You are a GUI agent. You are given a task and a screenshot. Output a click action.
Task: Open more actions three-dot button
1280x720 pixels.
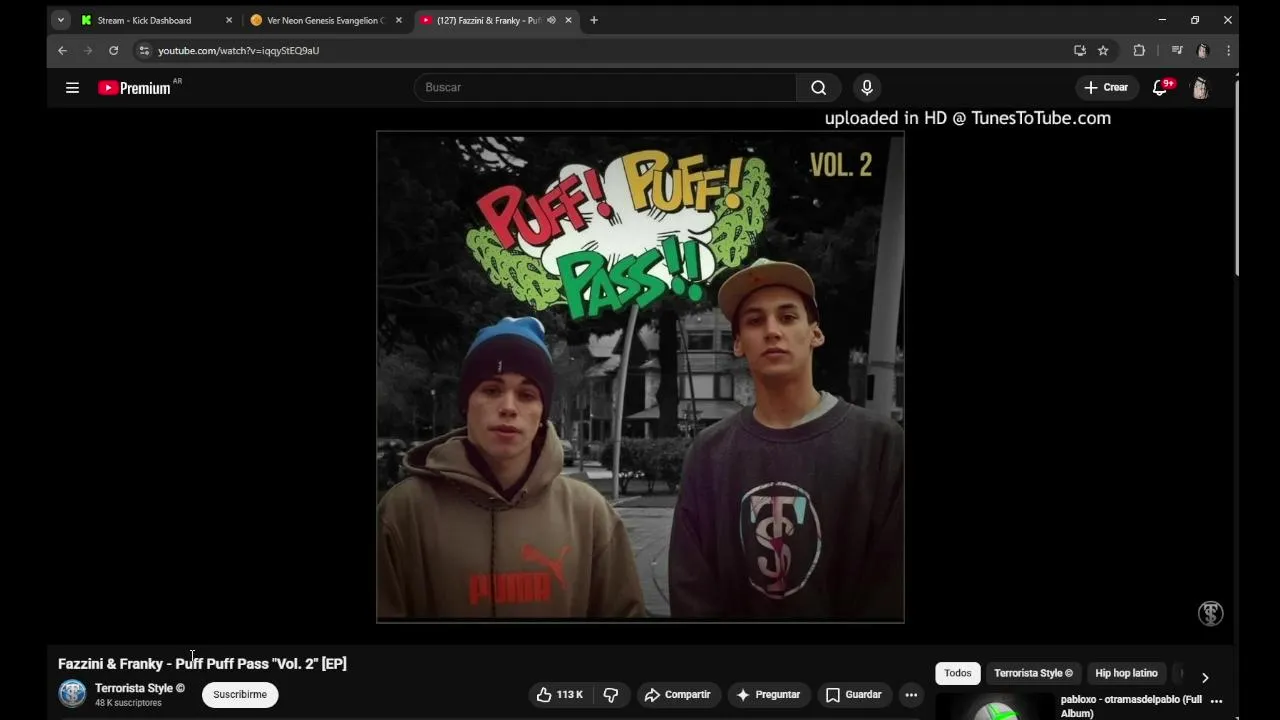point(911,694)
